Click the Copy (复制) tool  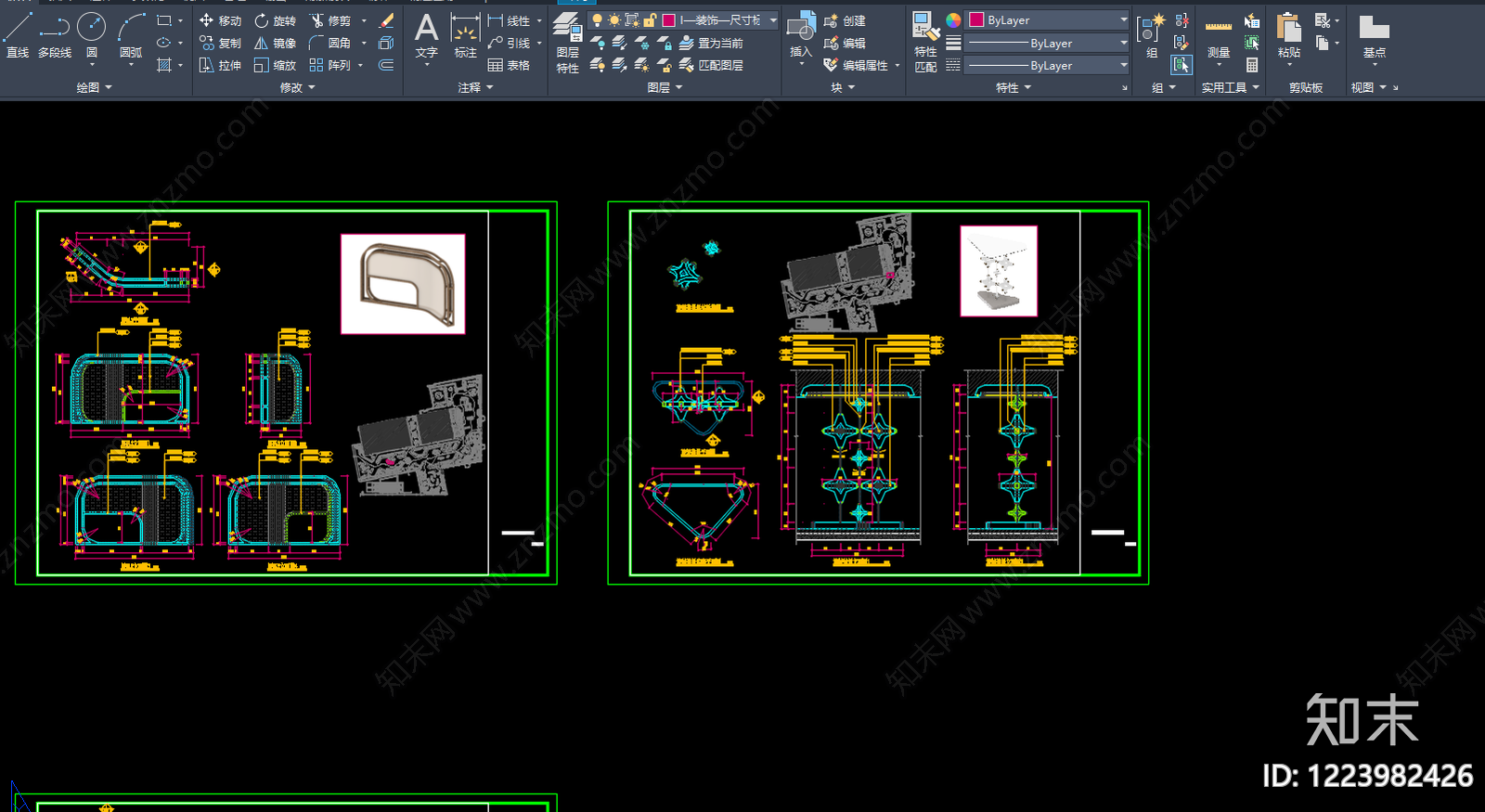(220, 43)
